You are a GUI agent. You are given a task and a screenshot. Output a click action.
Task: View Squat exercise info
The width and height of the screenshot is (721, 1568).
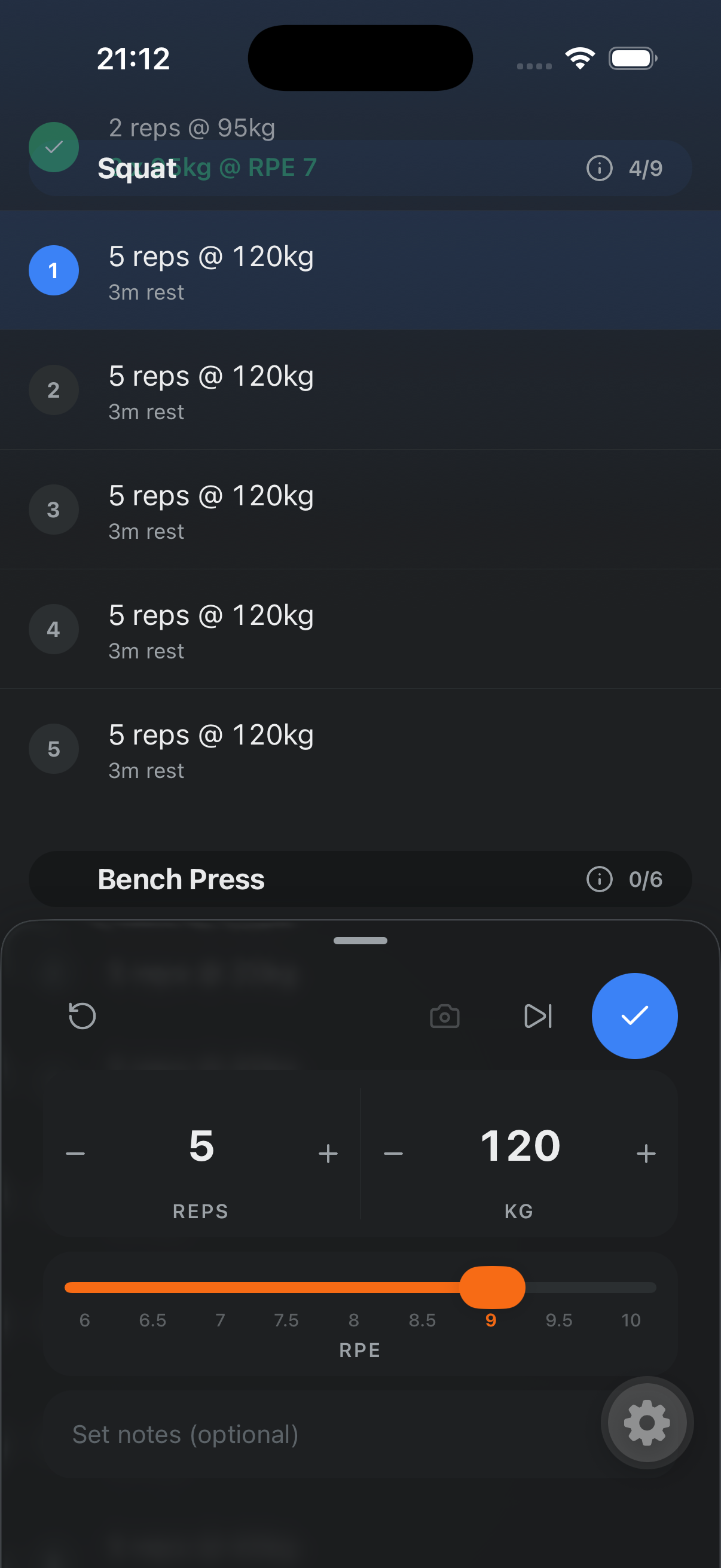(599, 169)
